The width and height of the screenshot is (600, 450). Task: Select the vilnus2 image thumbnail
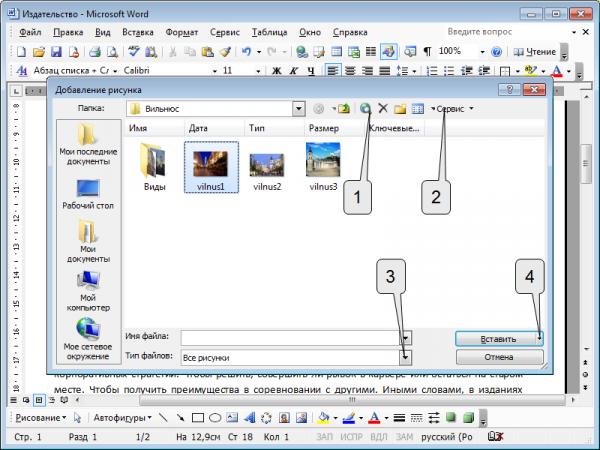(267, 171)
